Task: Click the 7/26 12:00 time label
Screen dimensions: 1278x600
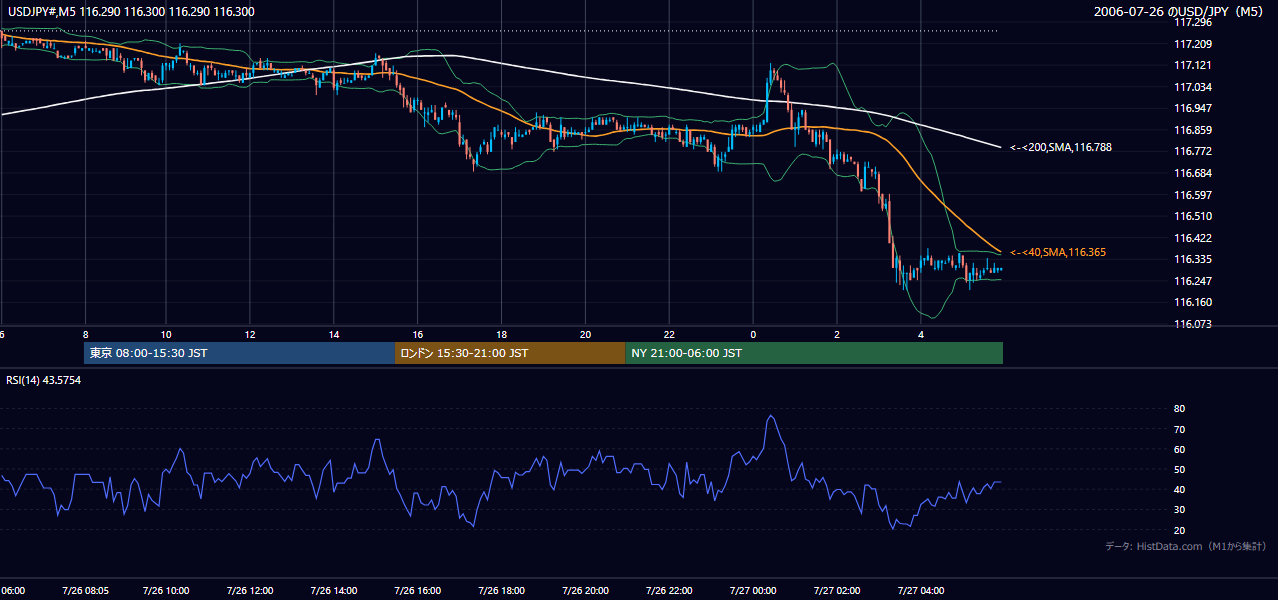Action: point(250,590)
